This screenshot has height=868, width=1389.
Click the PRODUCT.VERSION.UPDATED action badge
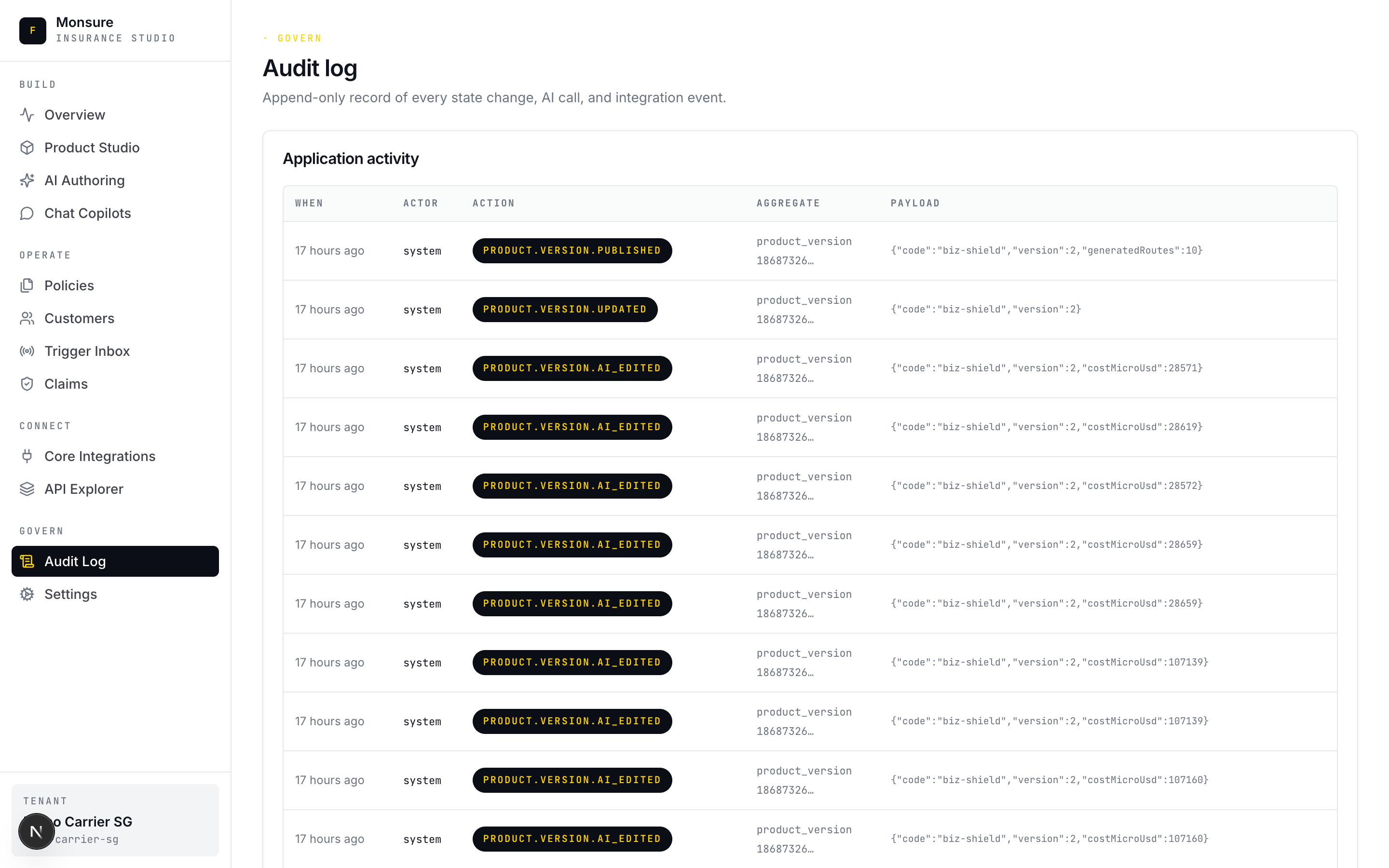point(564,309)
